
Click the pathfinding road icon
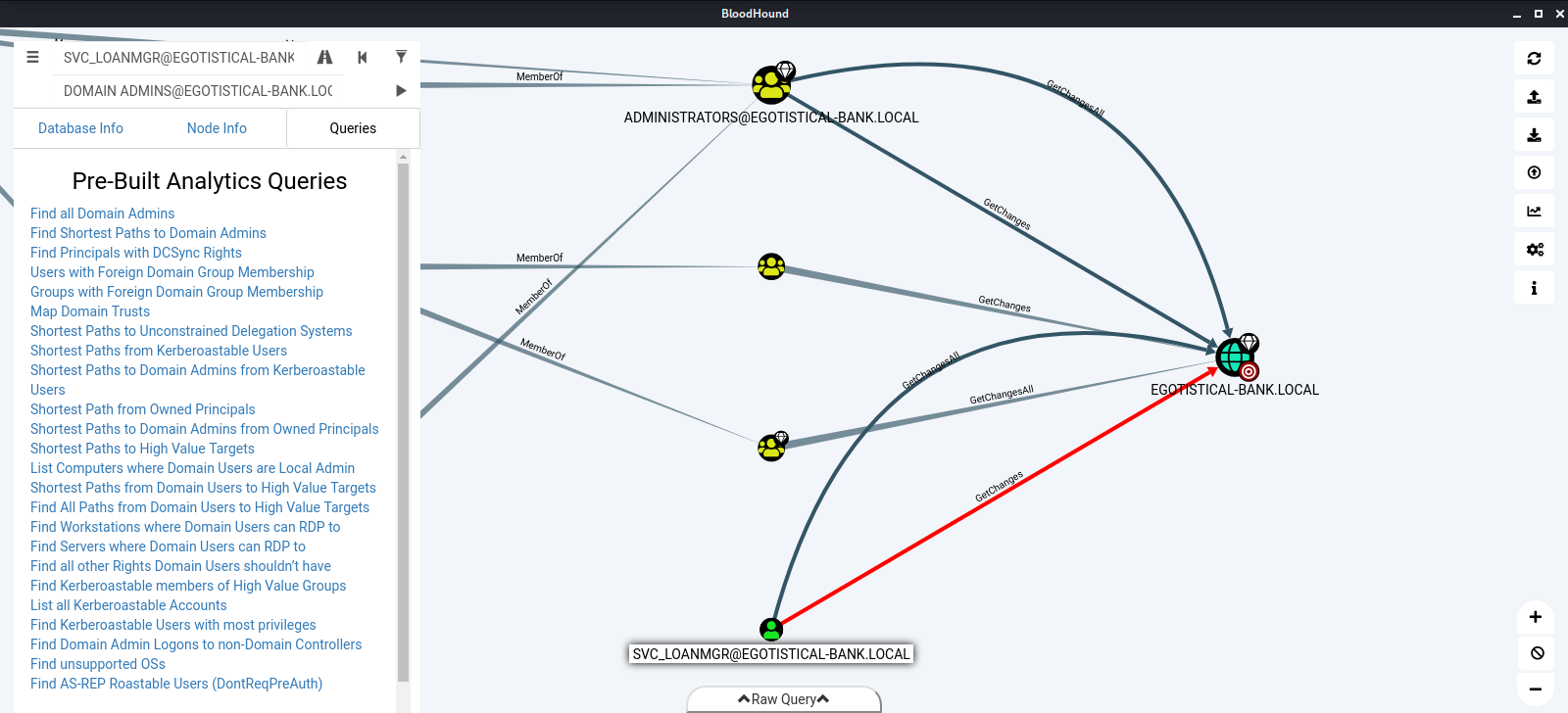point(324,57)
